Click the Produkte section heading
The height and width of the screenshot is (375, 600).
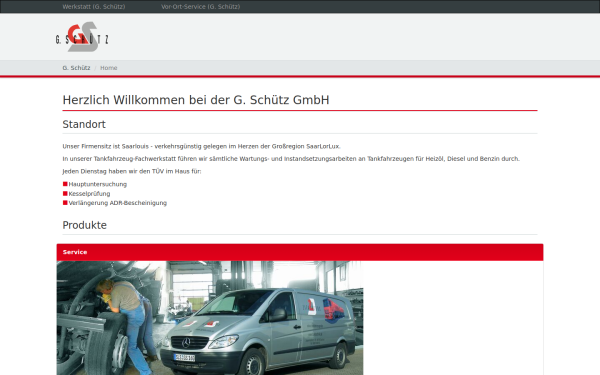85,225
